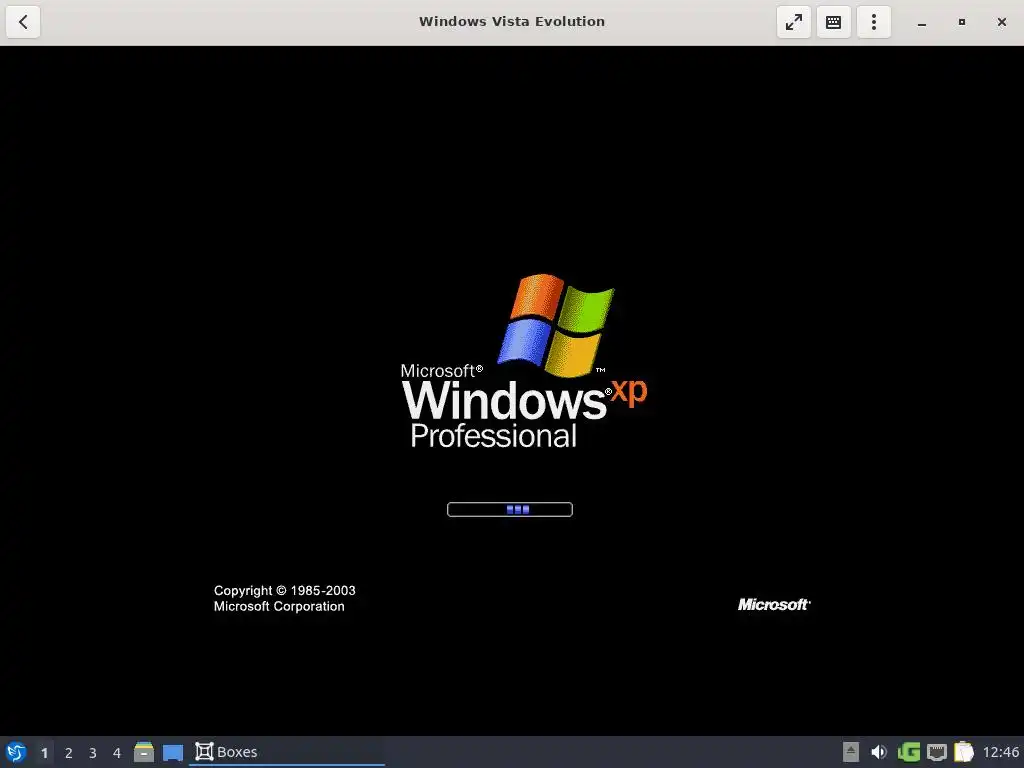Image resolution: width=1024 pixels, height=768 pixels.
Task: Switch the VM to fullscreen mode
Action: [x=793, y=22]
